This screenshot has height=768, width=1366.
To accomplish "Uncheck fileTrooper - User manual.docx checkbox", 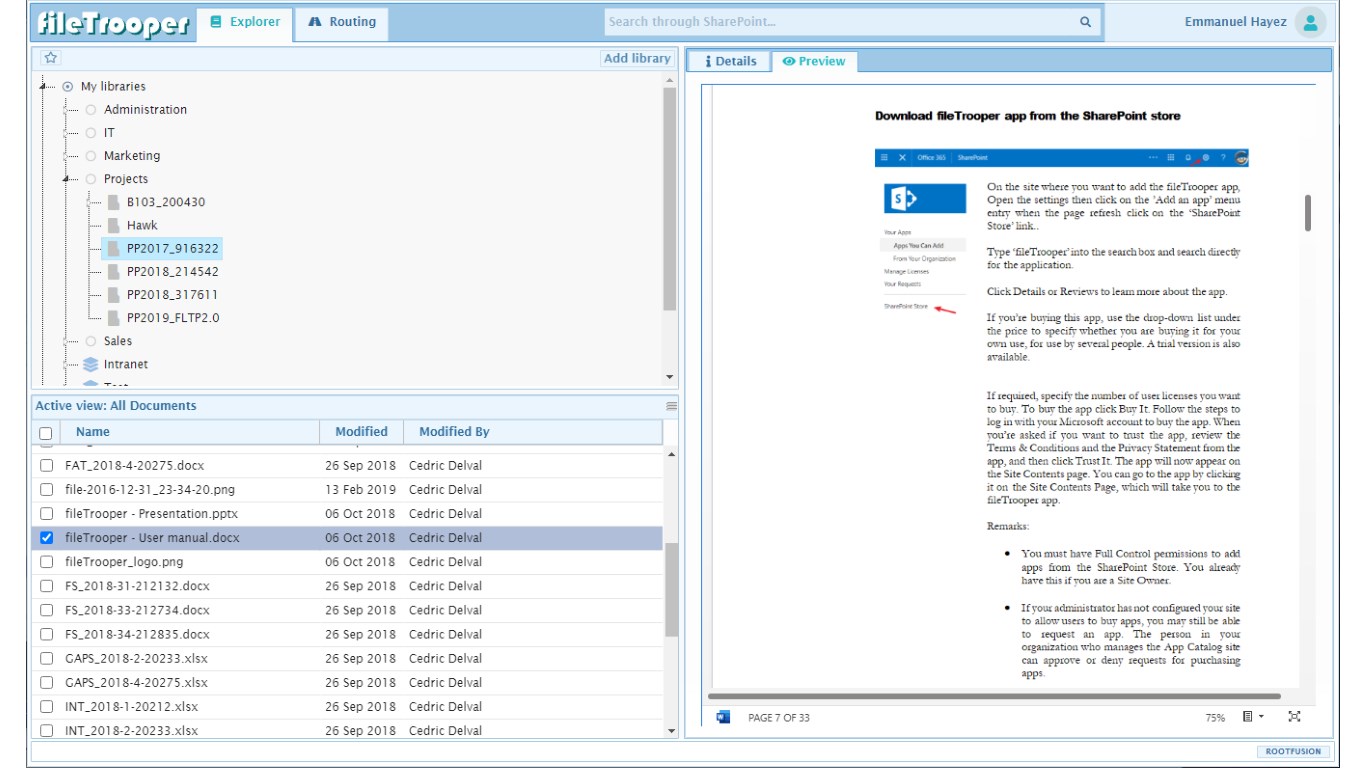I will coord(46,538).
